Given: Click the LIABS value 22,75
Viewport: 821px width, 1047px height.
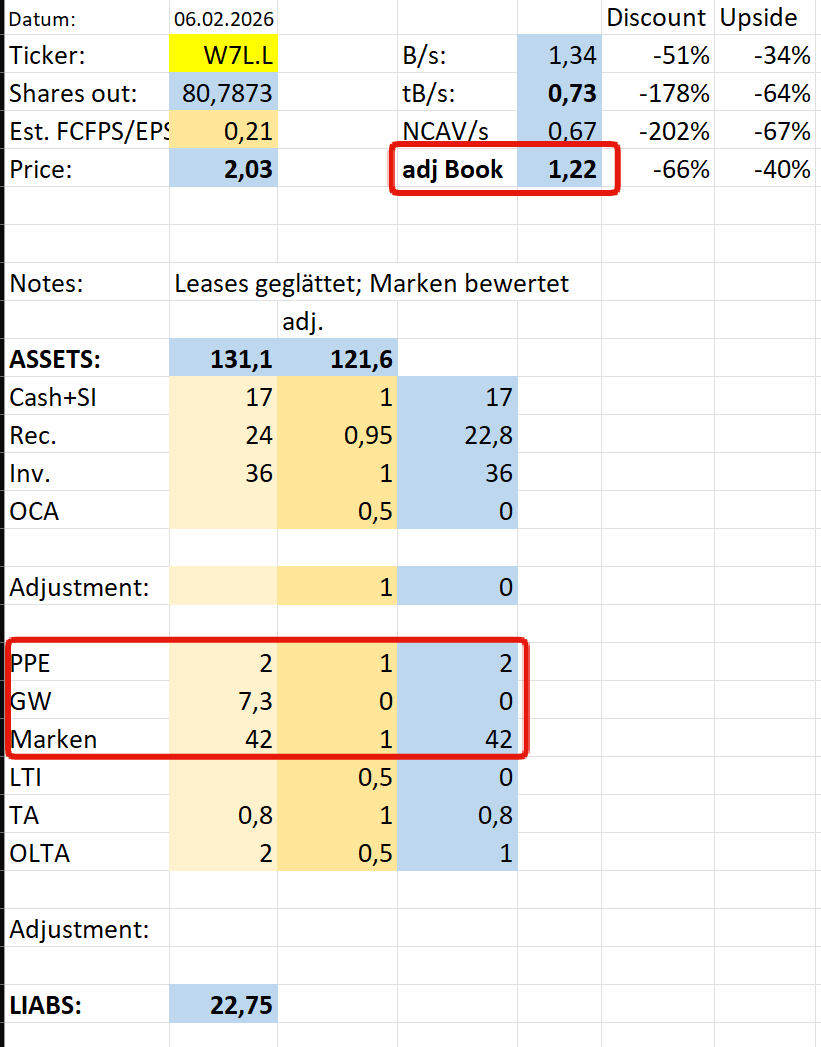Looking at the screenshot, I should point(224,1005).
